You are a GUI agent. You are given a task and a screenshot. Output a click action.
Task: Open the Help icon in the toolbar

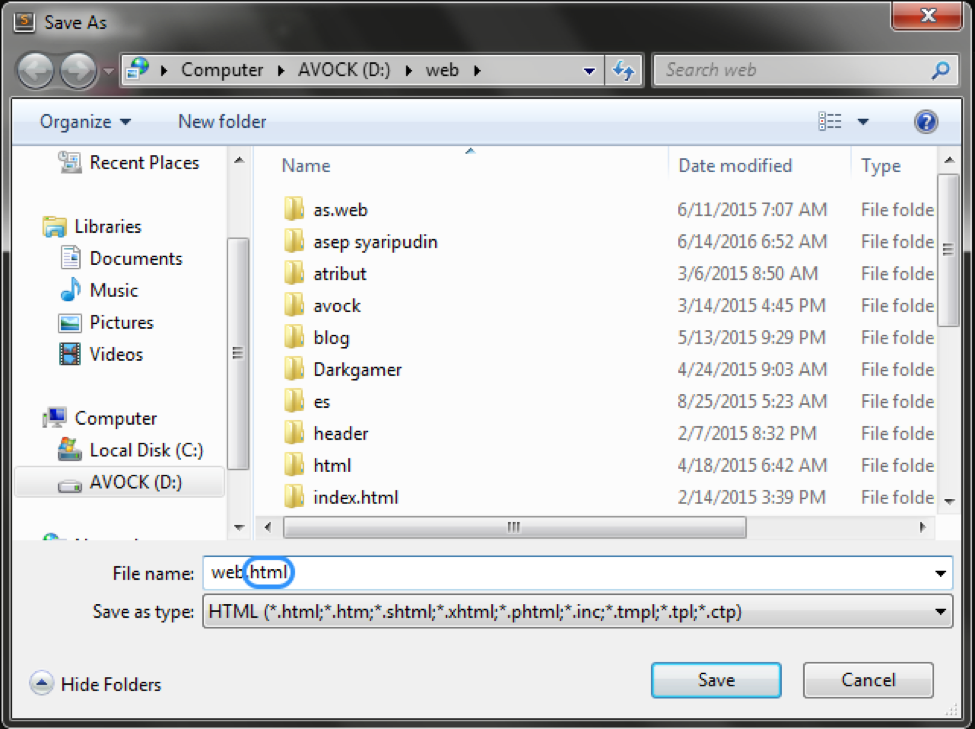coord(926,121)
